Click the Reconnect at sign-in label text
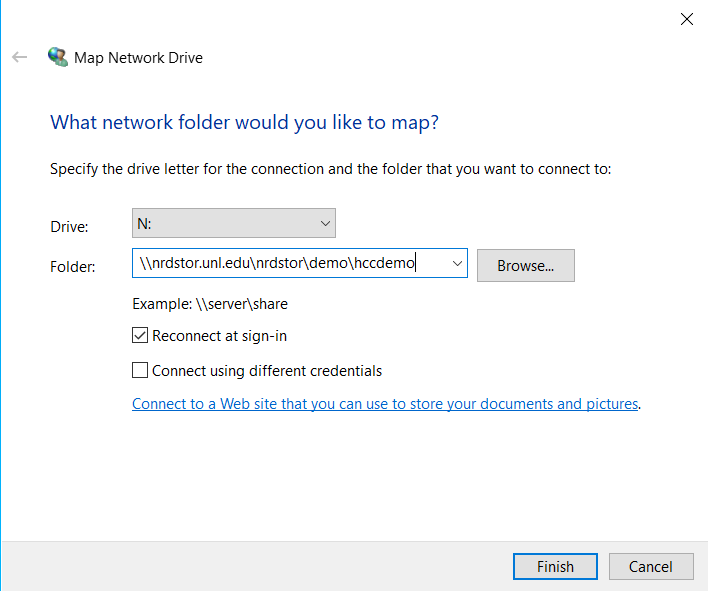 click(x=220, y=336)
